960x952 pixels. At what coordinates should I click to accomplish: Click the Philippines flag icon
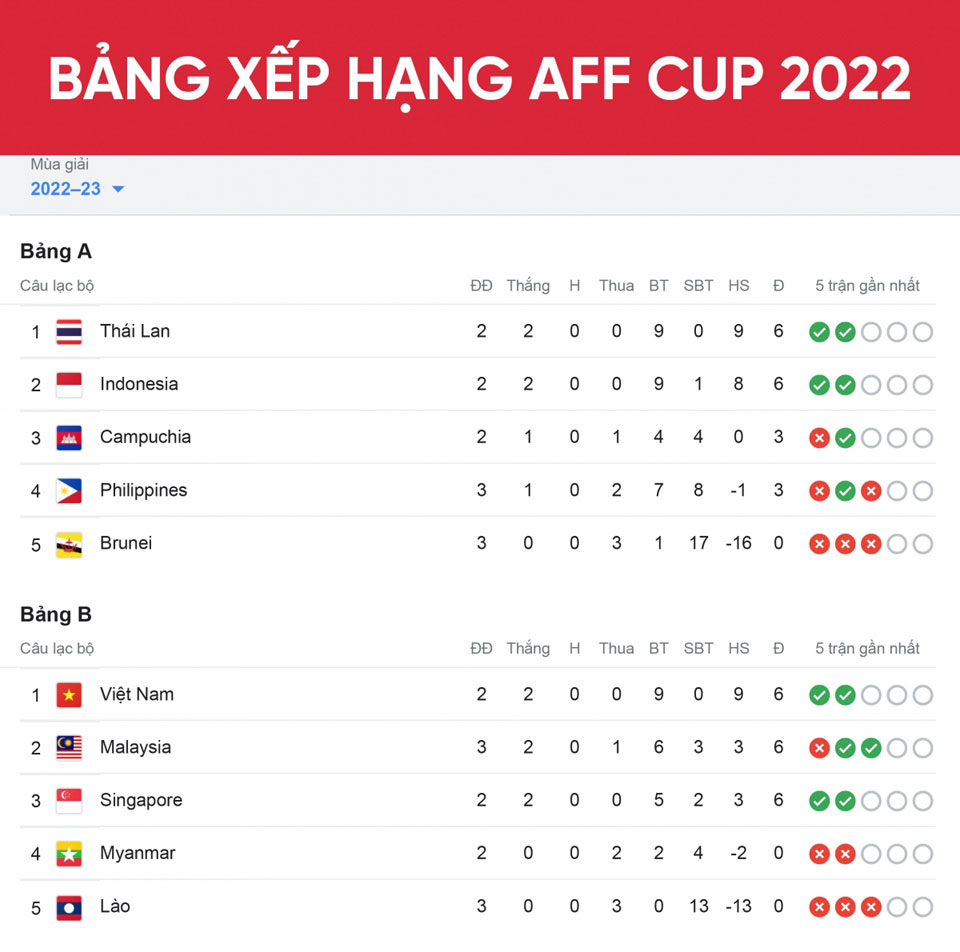click(69, 491)
